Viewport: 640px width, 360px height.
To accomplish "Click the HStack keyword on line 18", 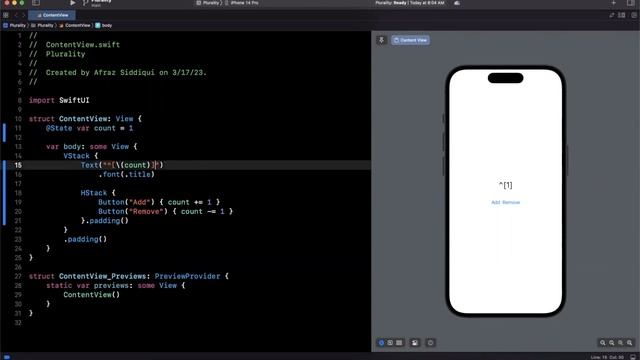I will 93,193.
